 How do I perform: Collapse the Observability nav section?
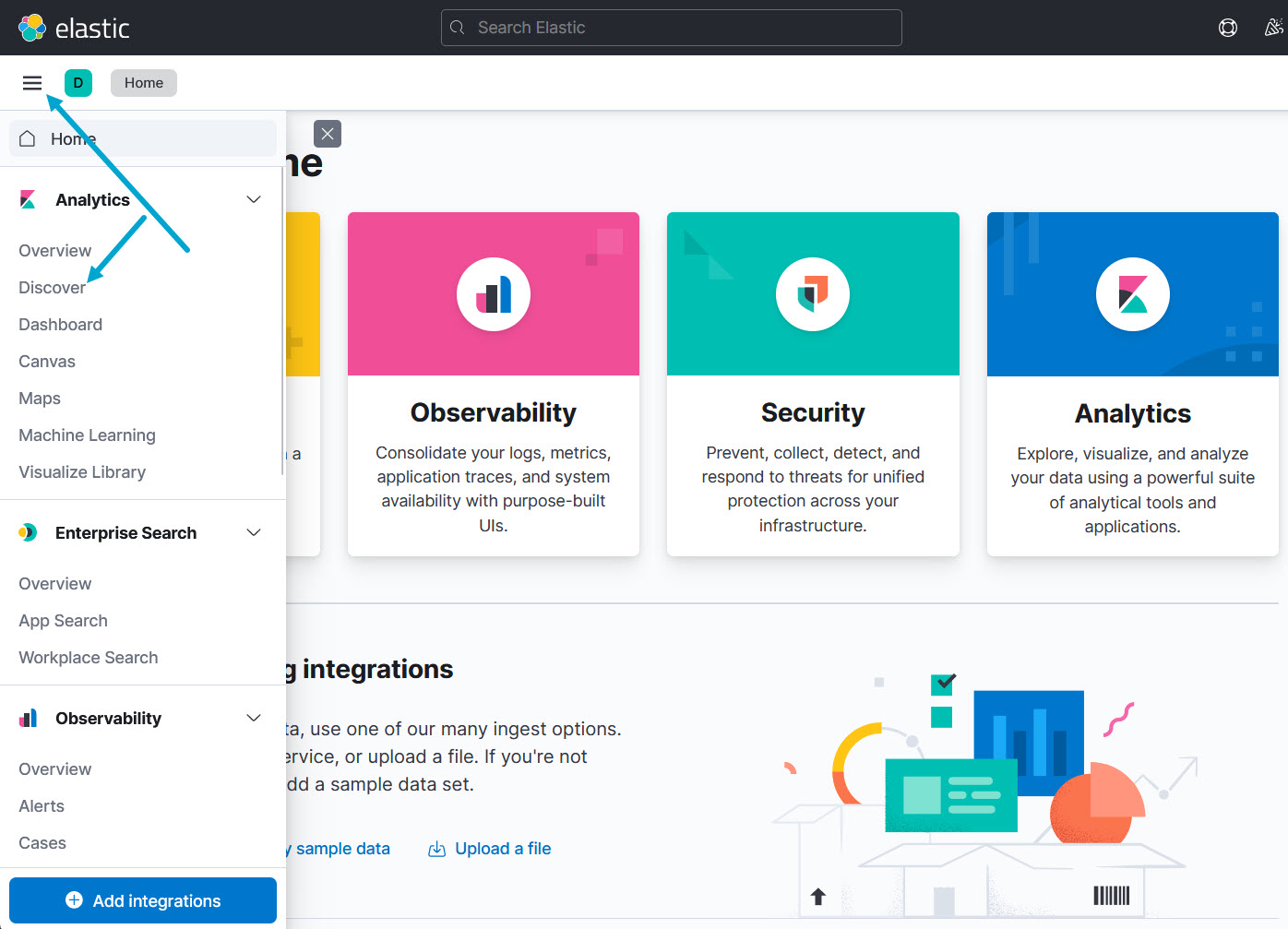(254, 719)
